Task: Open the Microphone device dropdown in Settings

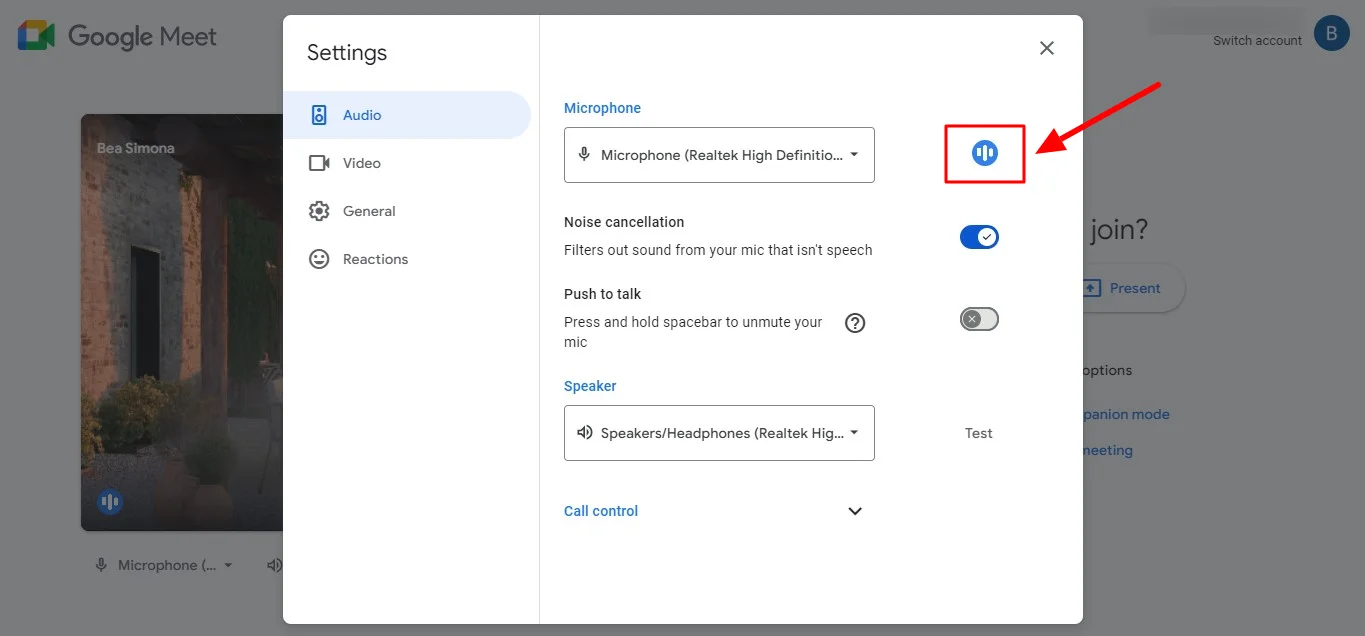Action: point(719,155)
